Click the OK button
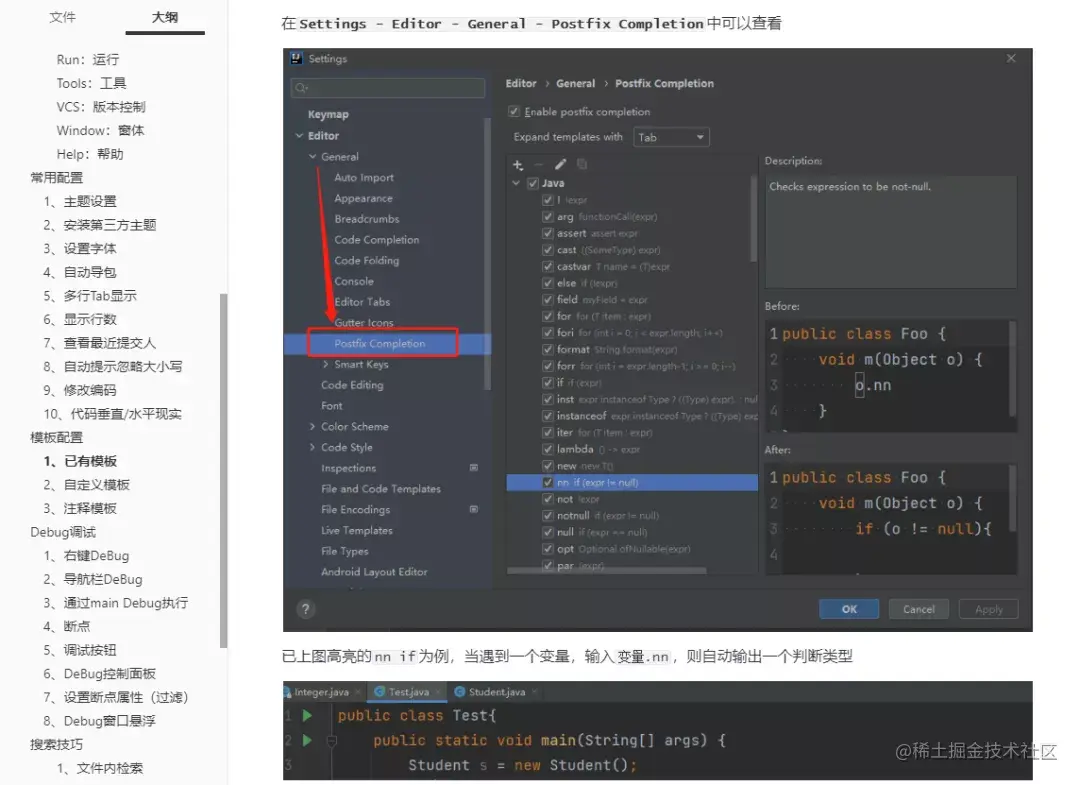This screenshot has width=1080, height=785. coord(848,608)
